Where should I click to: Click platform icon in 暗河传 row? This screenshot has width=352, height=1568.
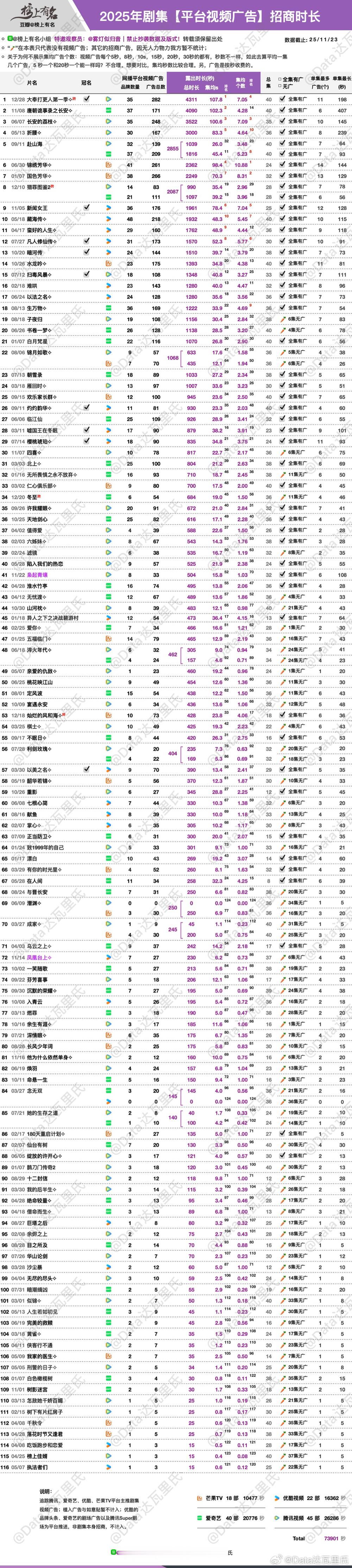109,252
